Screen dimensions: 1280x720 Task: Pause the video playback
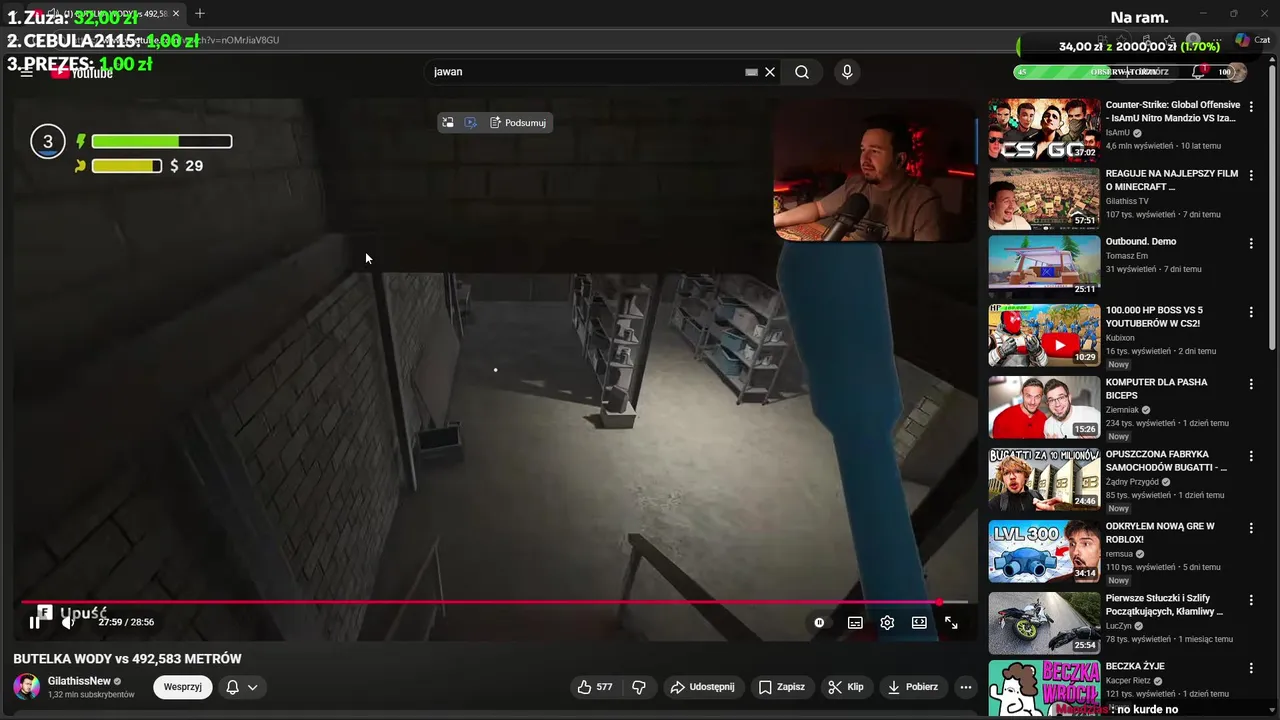pos(34,622)
